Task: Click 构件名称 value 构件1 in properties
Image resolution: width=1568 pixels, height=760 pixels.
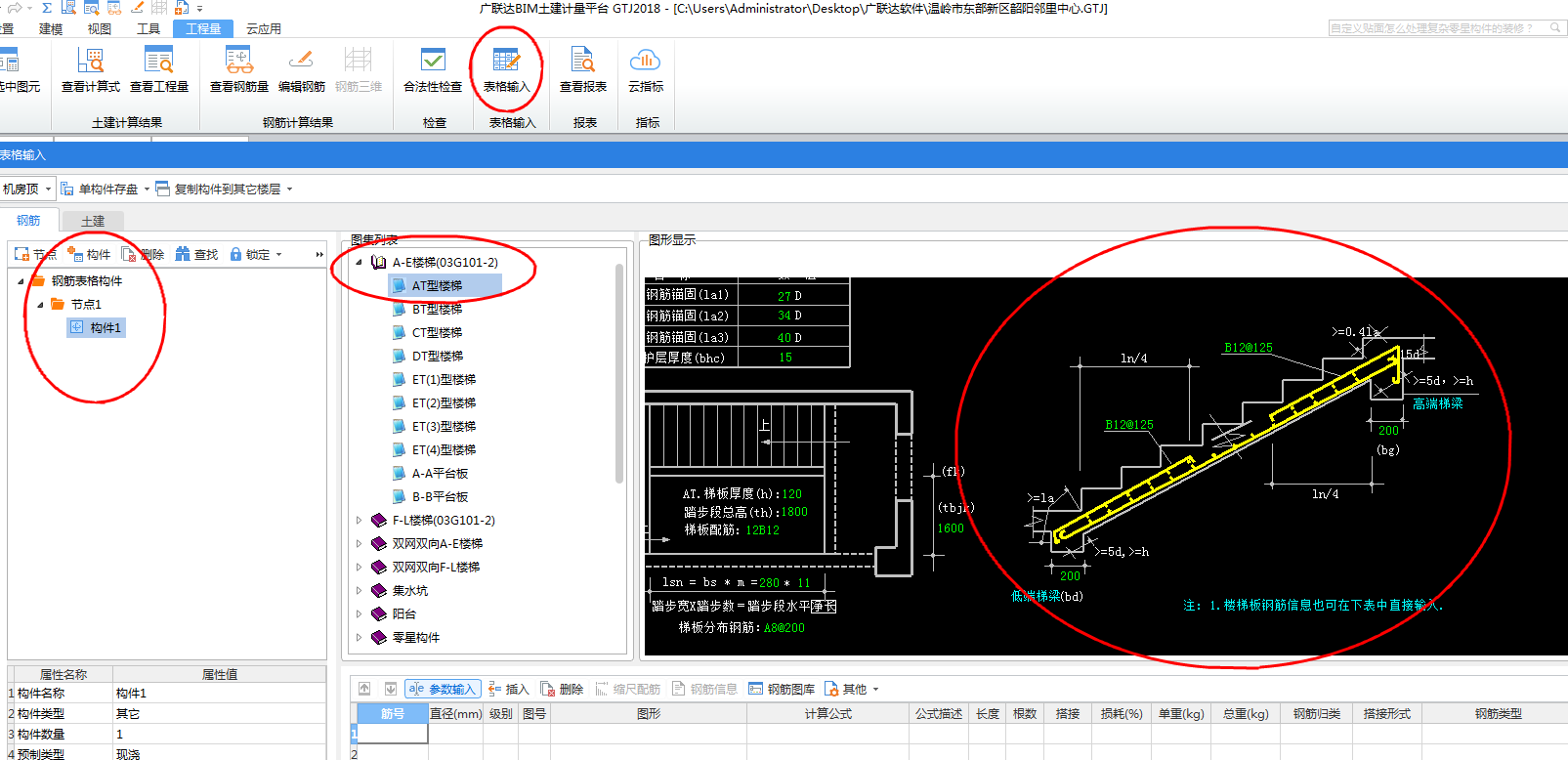Action: point(220,694)
